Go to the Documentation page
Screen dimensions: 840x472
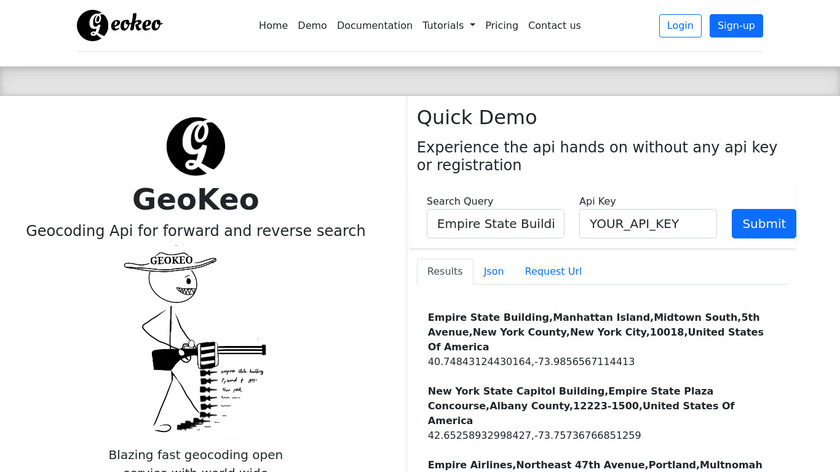374,25
